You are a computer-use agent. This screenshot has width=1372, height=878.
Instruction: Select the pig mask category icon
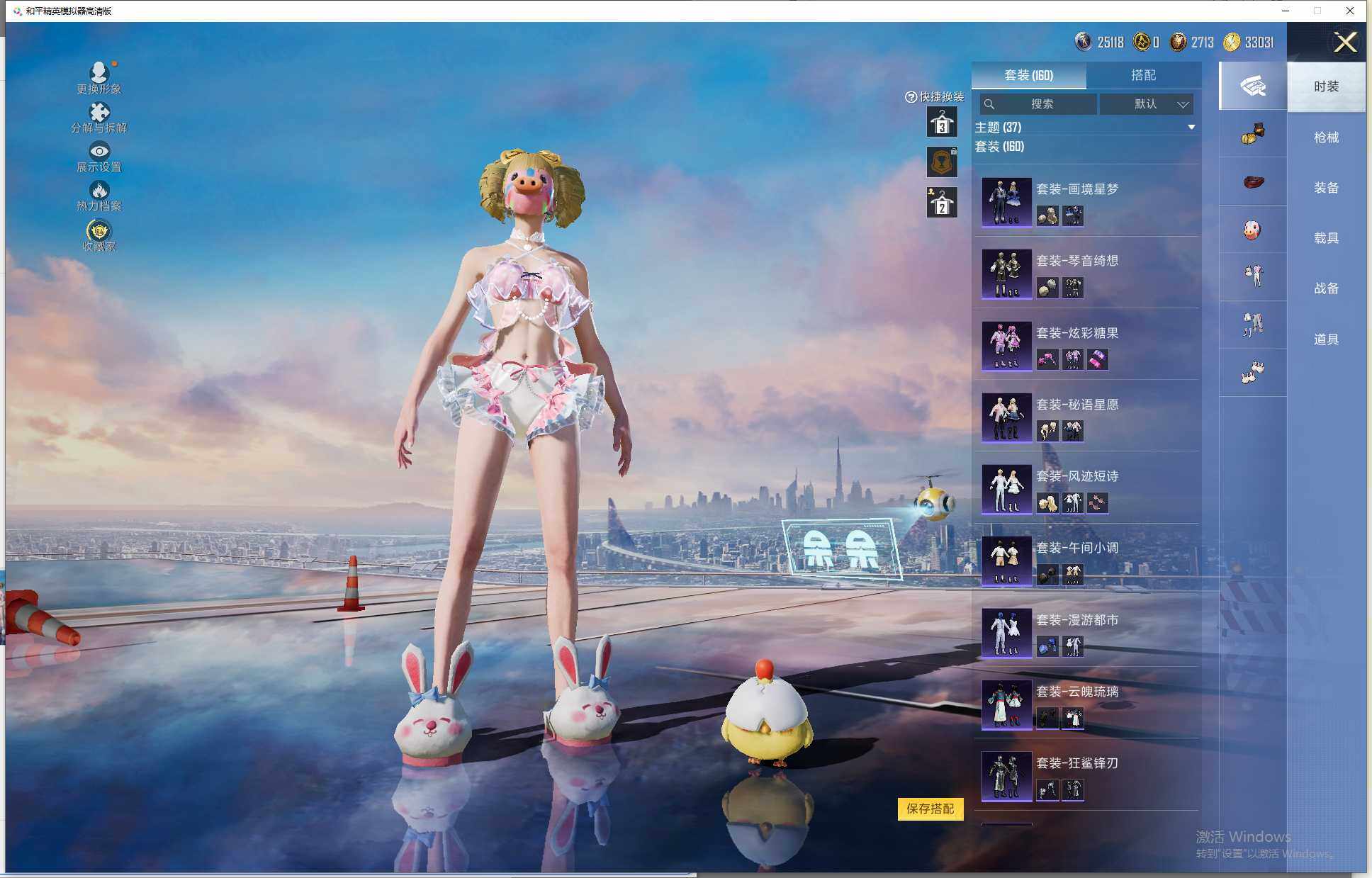[x=1252, y=230]
